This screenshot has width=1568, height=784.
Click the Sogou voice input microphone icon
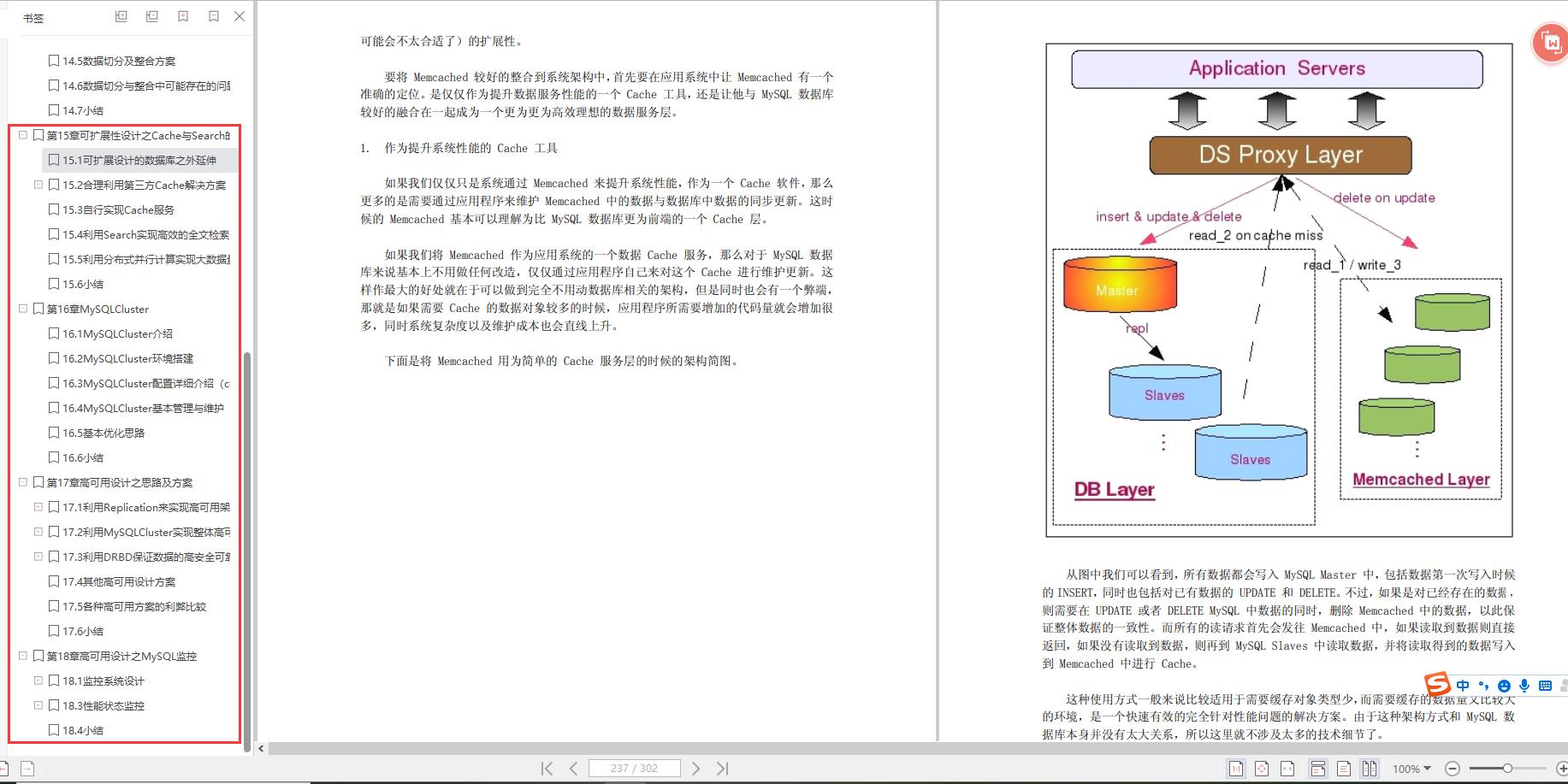[1524, 686]
